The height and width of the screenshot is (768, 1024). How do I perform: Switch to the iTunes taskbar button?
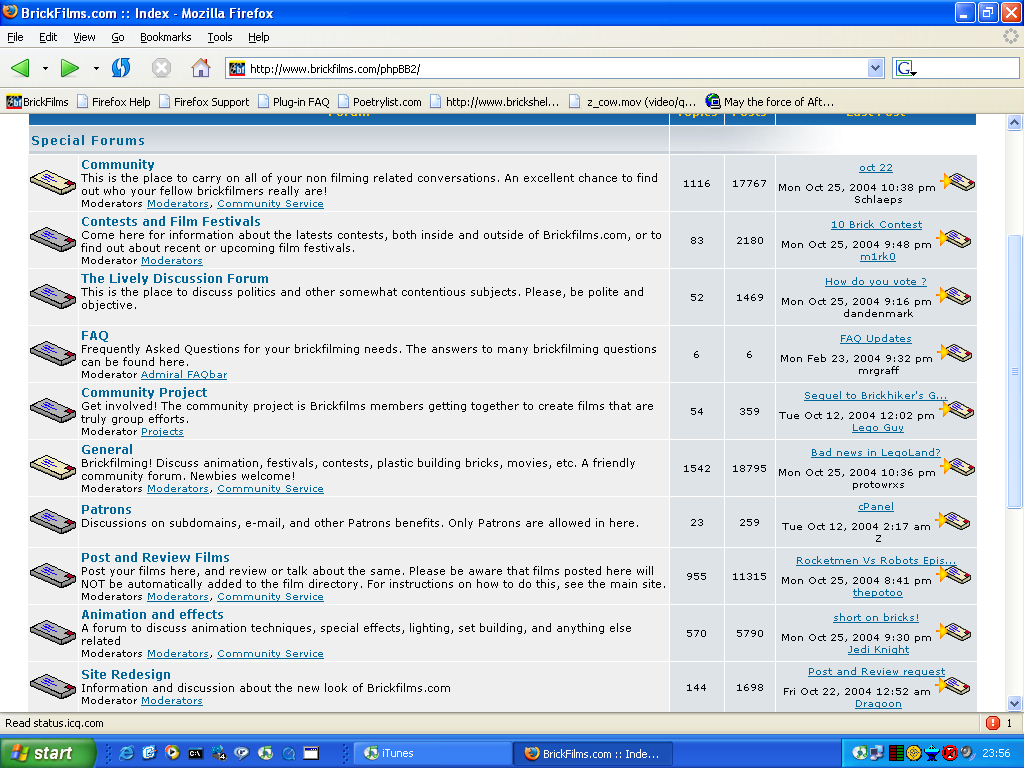(x=432, y=753)
